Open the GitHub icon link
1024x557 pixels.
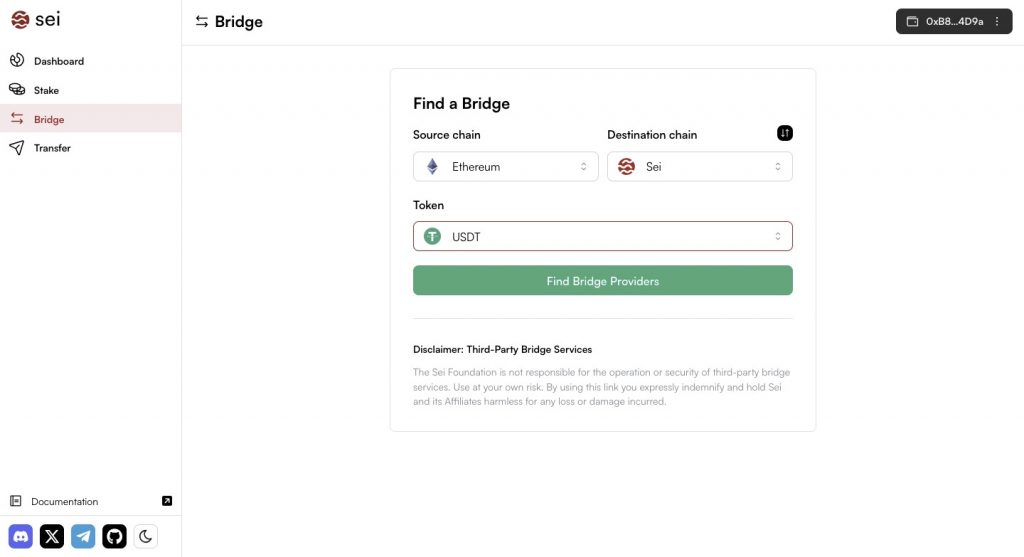click(114, 536)
